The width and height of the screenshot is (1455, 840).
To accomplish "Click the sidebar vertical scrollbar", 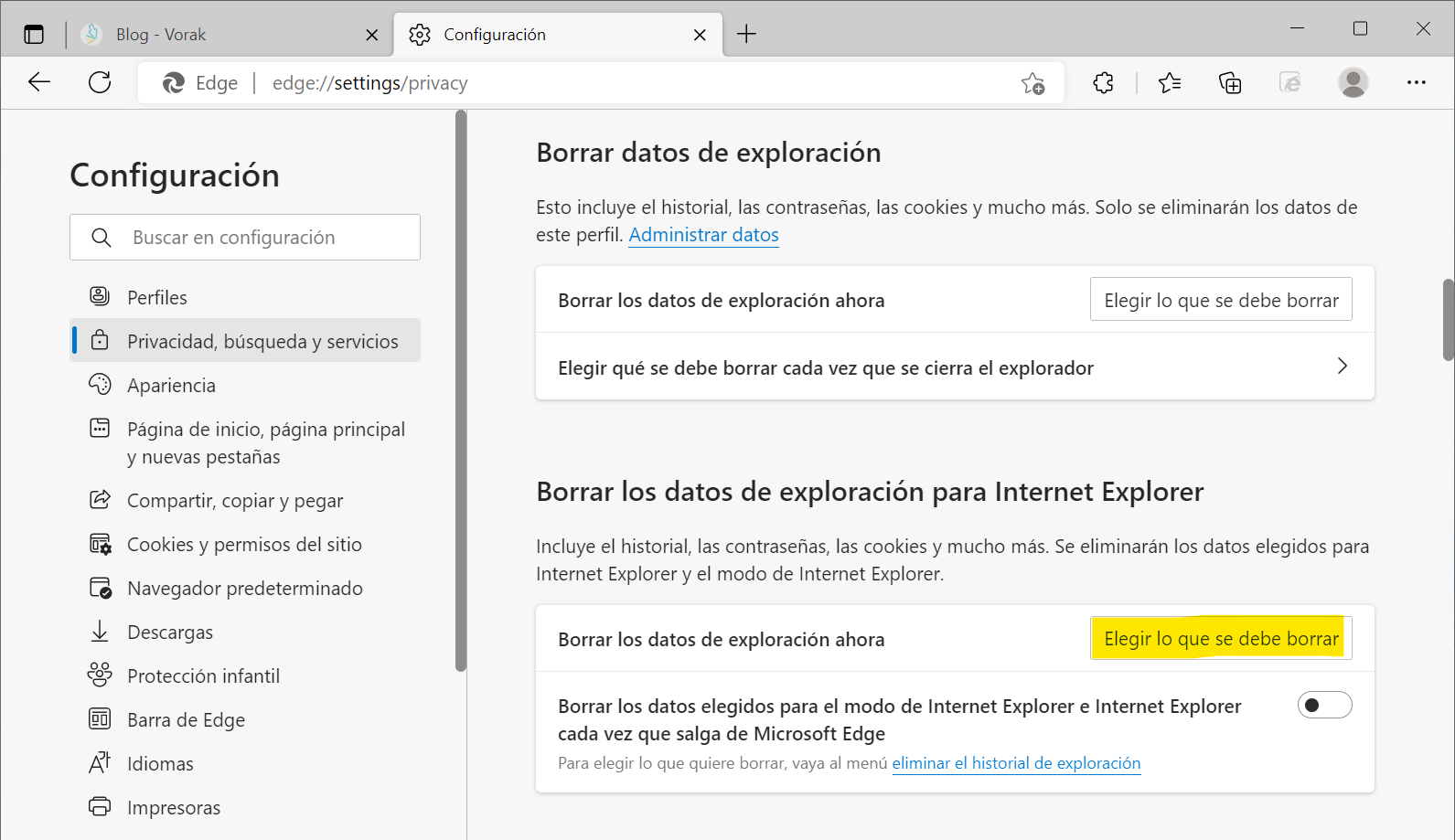I will [461, 391].
